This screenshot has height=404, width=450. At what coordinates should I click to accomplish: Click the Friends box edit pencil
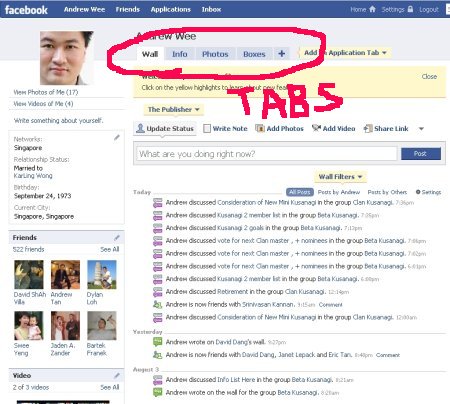click(x=117, y=237)
